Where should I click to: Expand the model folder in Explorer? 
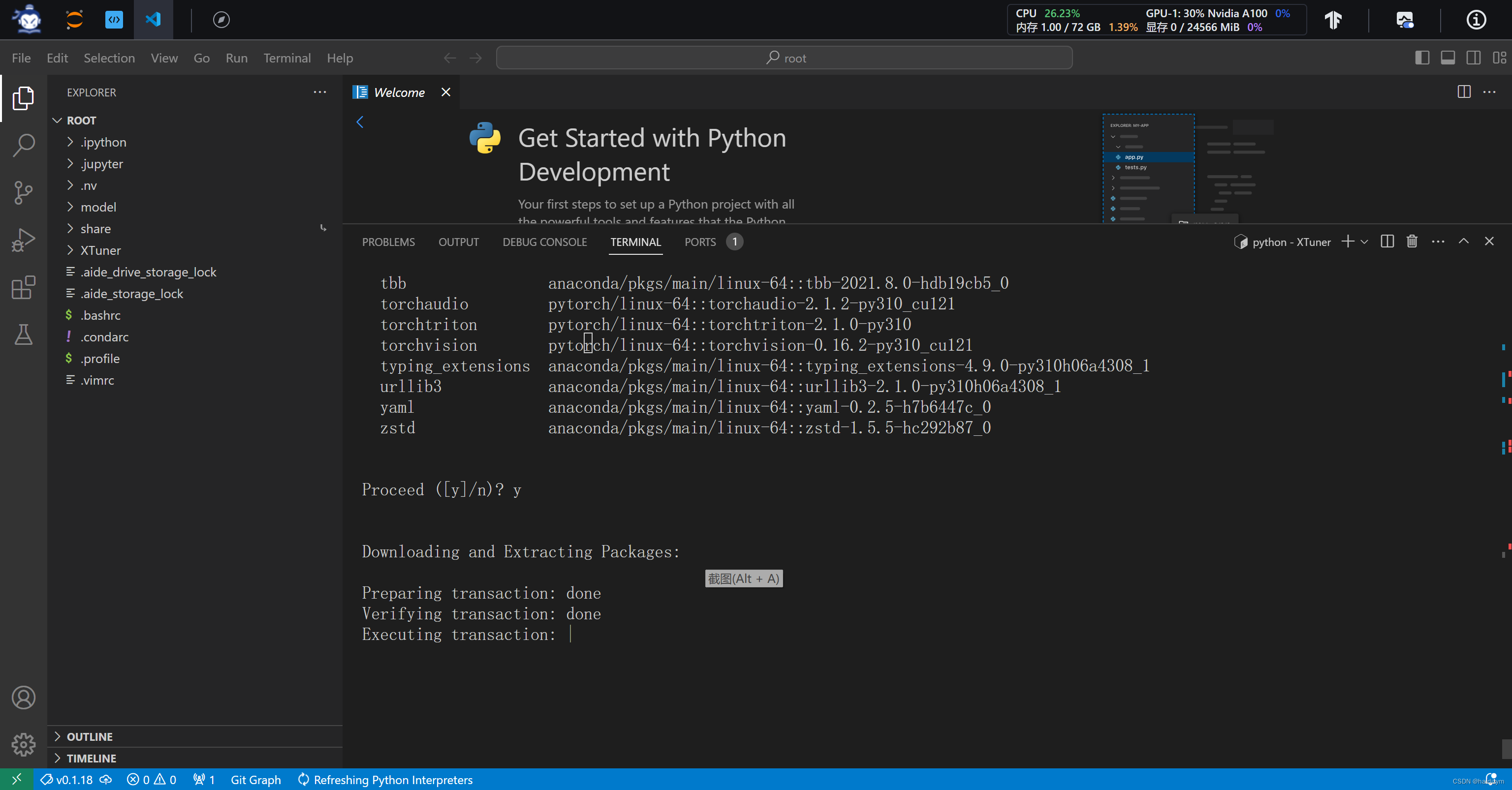pos(97,206)
